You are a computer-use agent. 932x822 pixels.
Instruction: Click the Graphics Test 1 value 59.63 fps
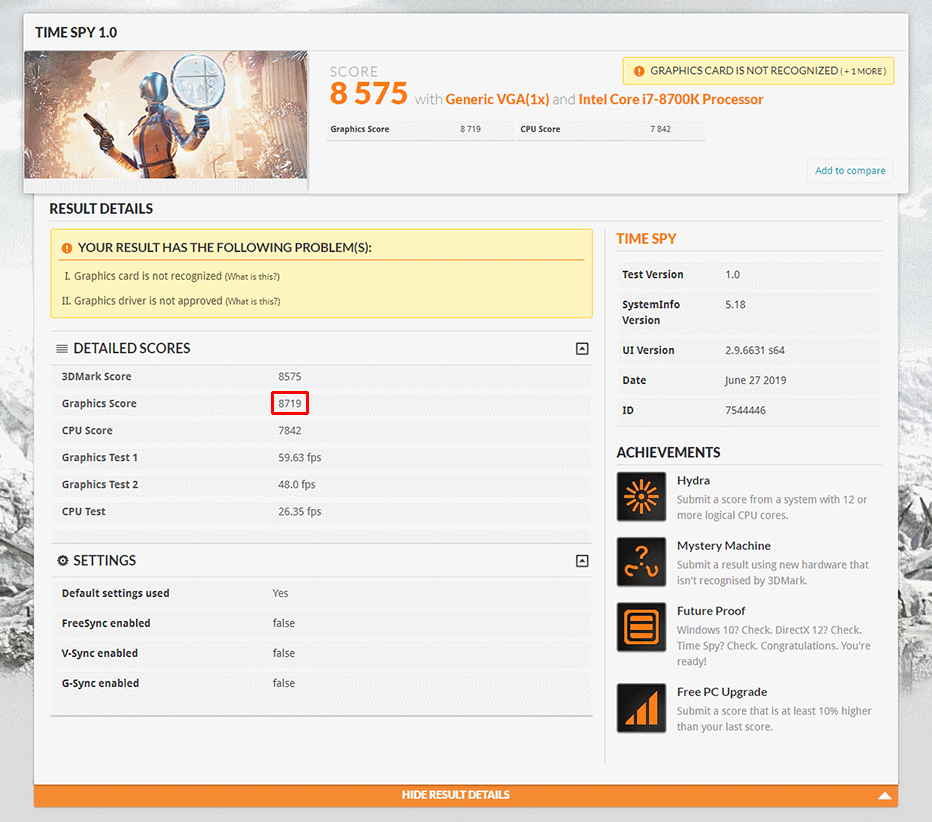click(x=300, y=458)
